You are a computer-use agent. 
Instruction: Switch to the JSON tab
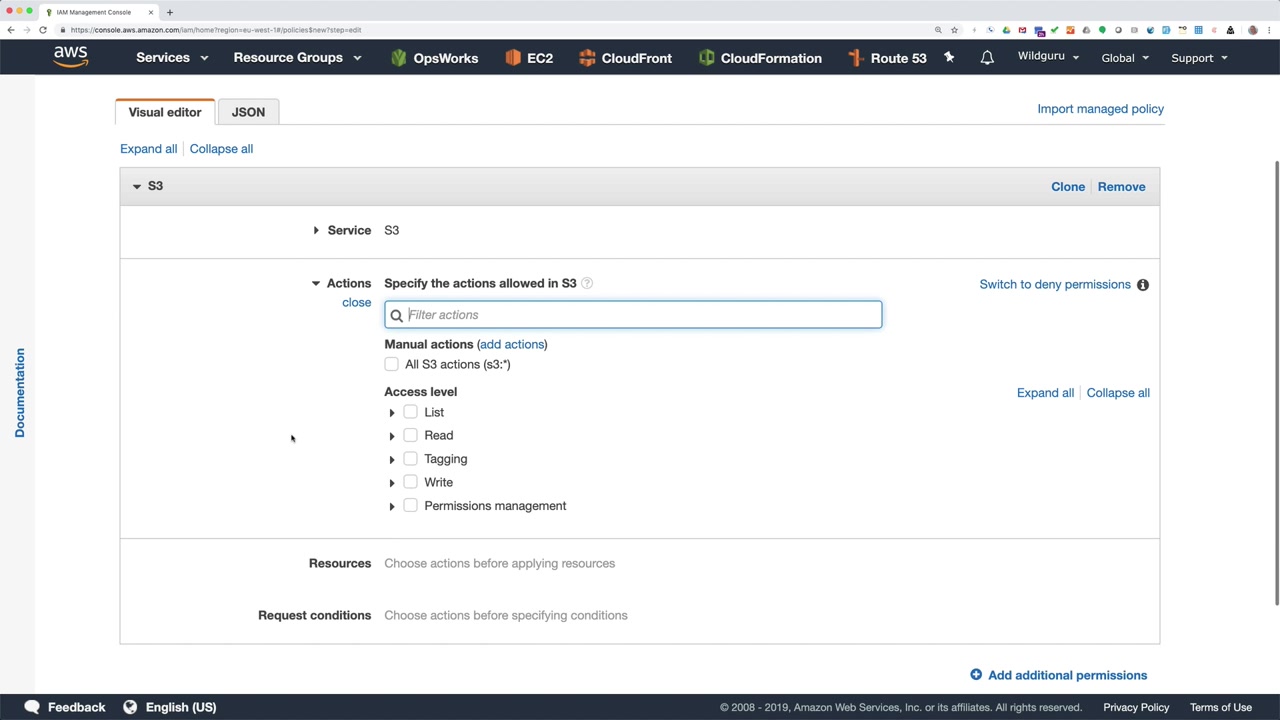click(248, 112)
